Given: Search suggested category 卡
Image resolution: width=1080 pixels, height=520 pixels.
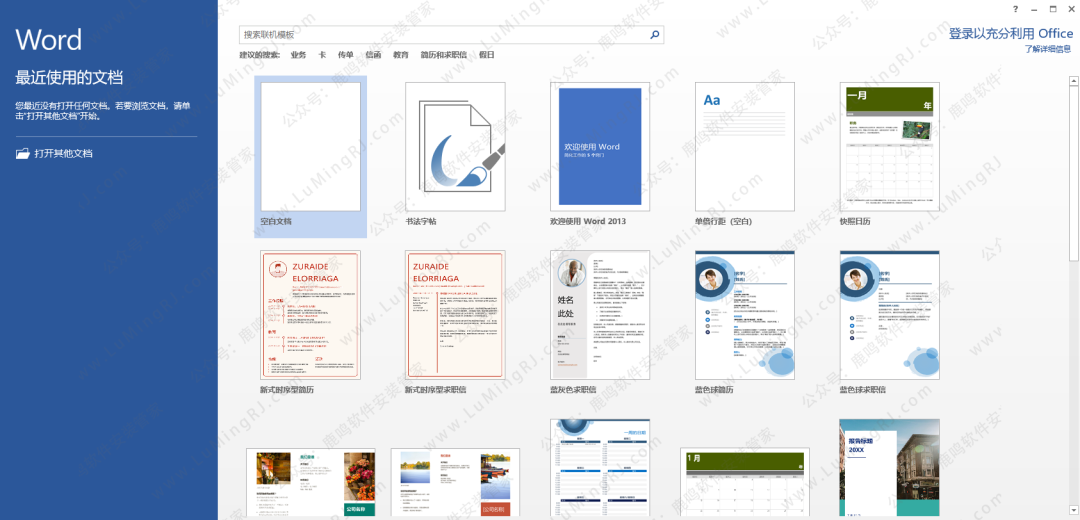Looking at the screenshot, I should click(322, 55).
